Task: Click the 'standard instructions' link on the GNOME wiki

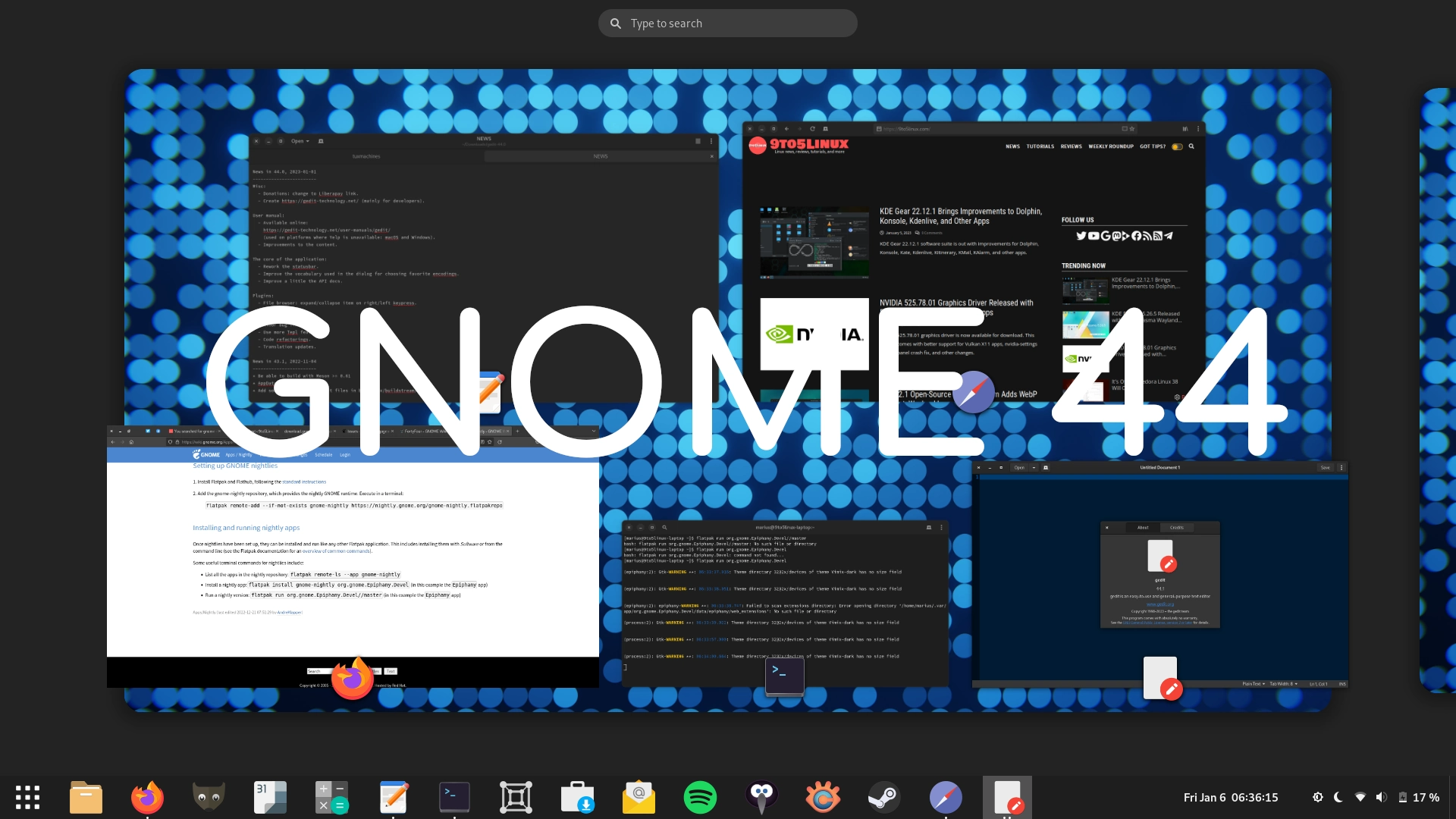Action: (x=303, y=482)
